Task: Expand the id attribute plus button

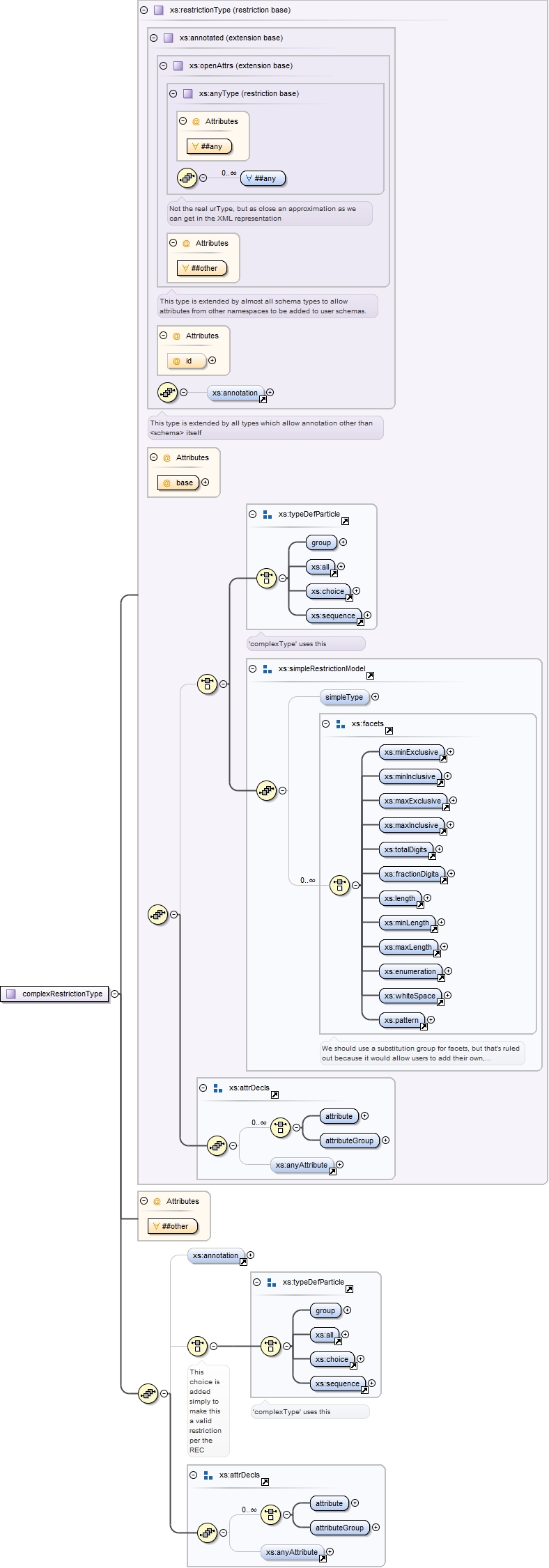Action: click(212, 361)
